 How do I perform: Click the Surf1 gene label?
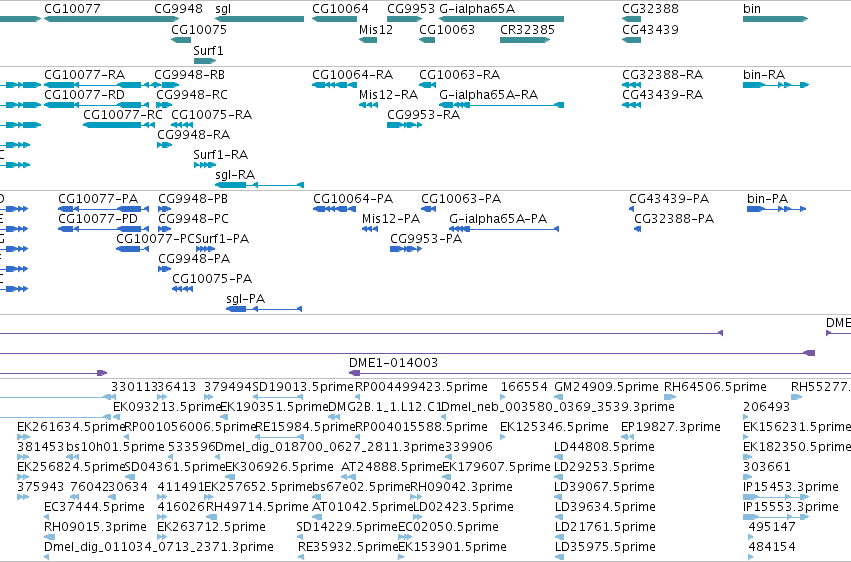pyautogui.click(x=208, y=50)
